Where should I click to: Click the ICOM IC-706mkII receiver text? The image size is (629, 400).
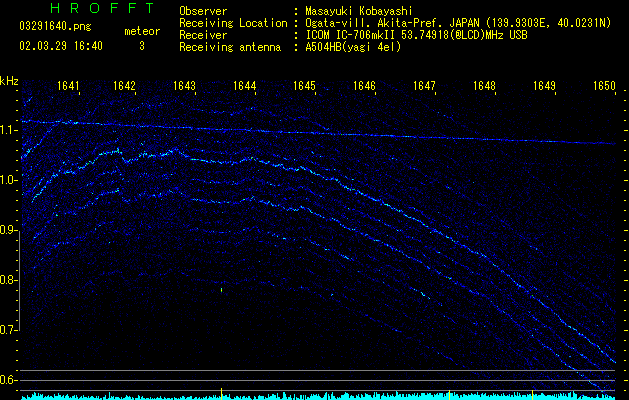pos(416,35)
